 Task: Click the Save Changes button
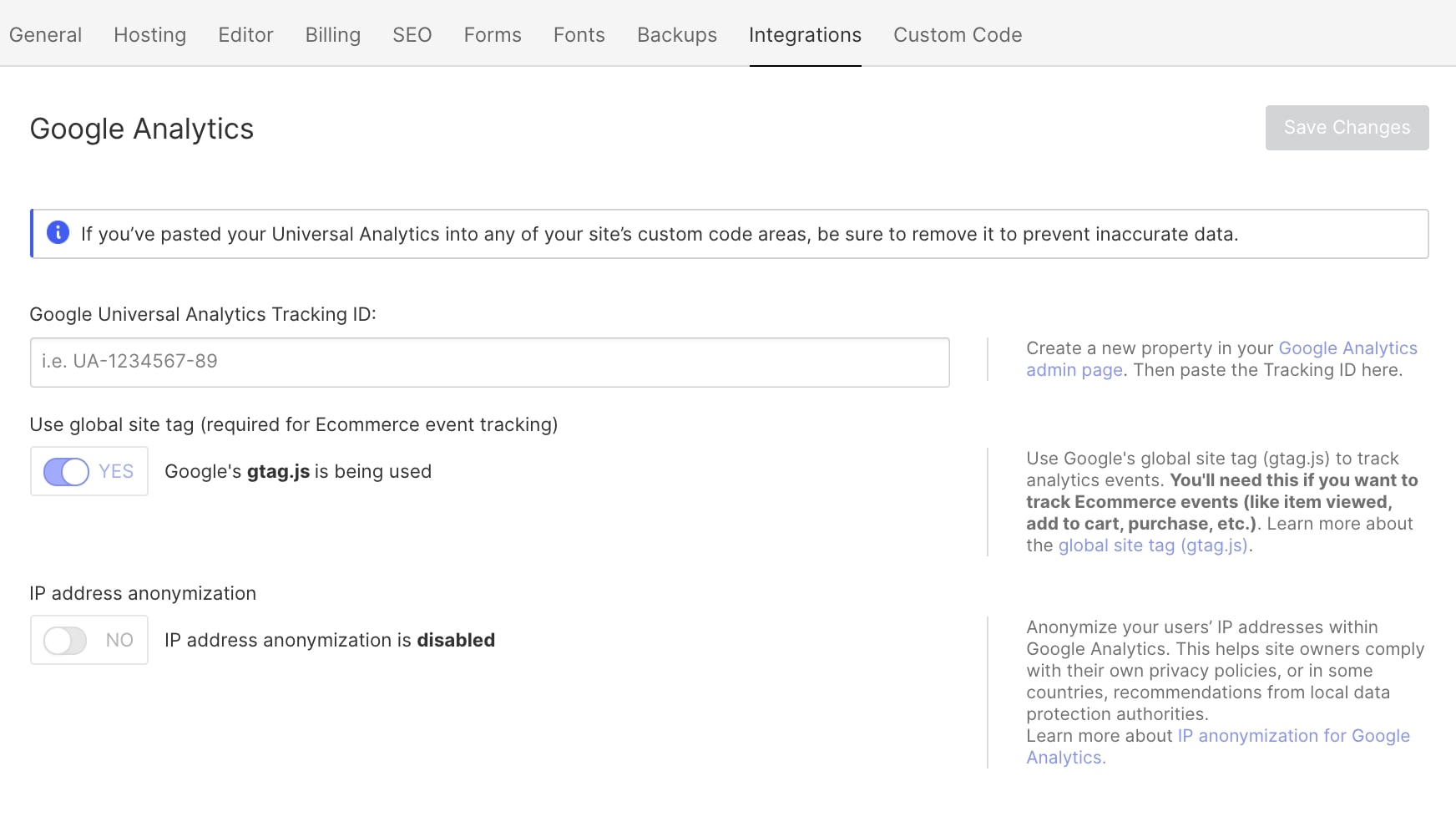point(1347,127)
